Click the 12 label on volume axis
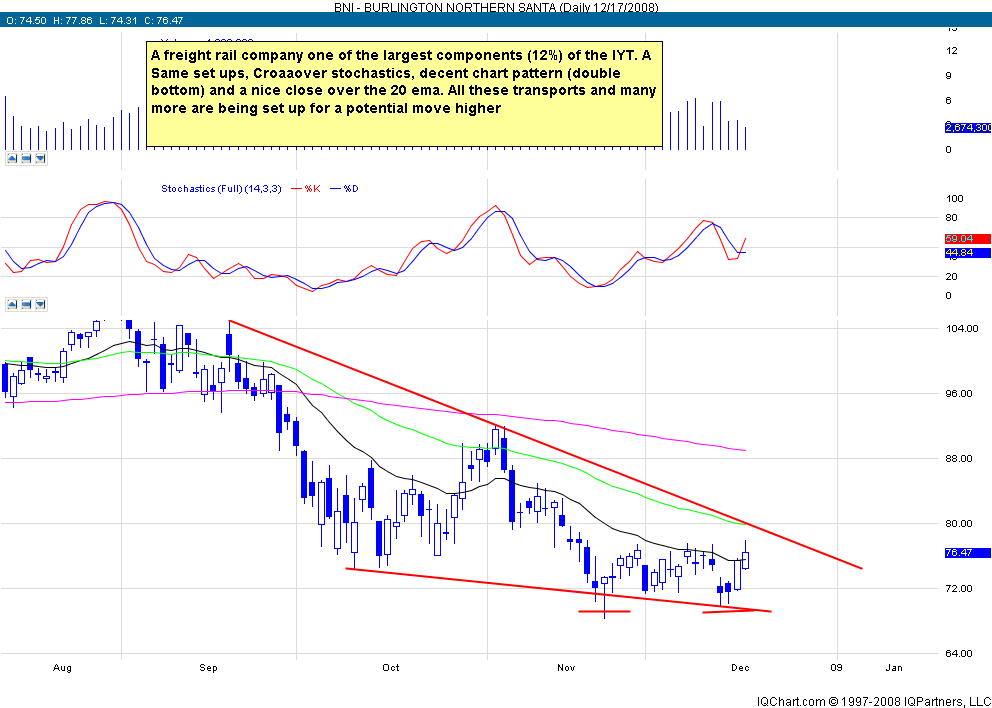This screenshot has width=992, height=708. pyautogui.click(x=952, y=51)
